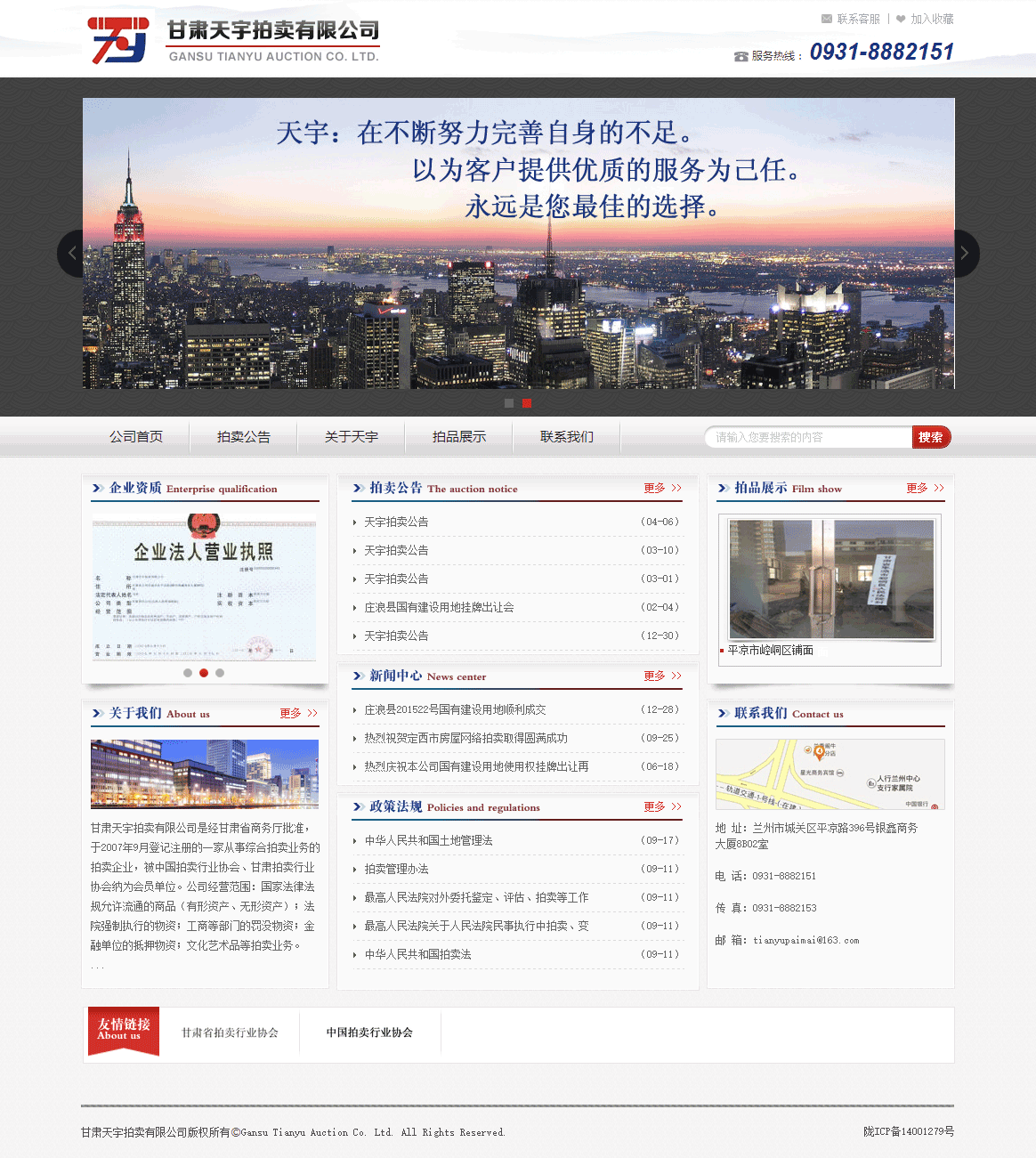Viewport: 1036px width, 1158px height.
Task: Open 天宇拍卖公告 dated 12-30
Action: pyautogui.click(x=396, y=636)
